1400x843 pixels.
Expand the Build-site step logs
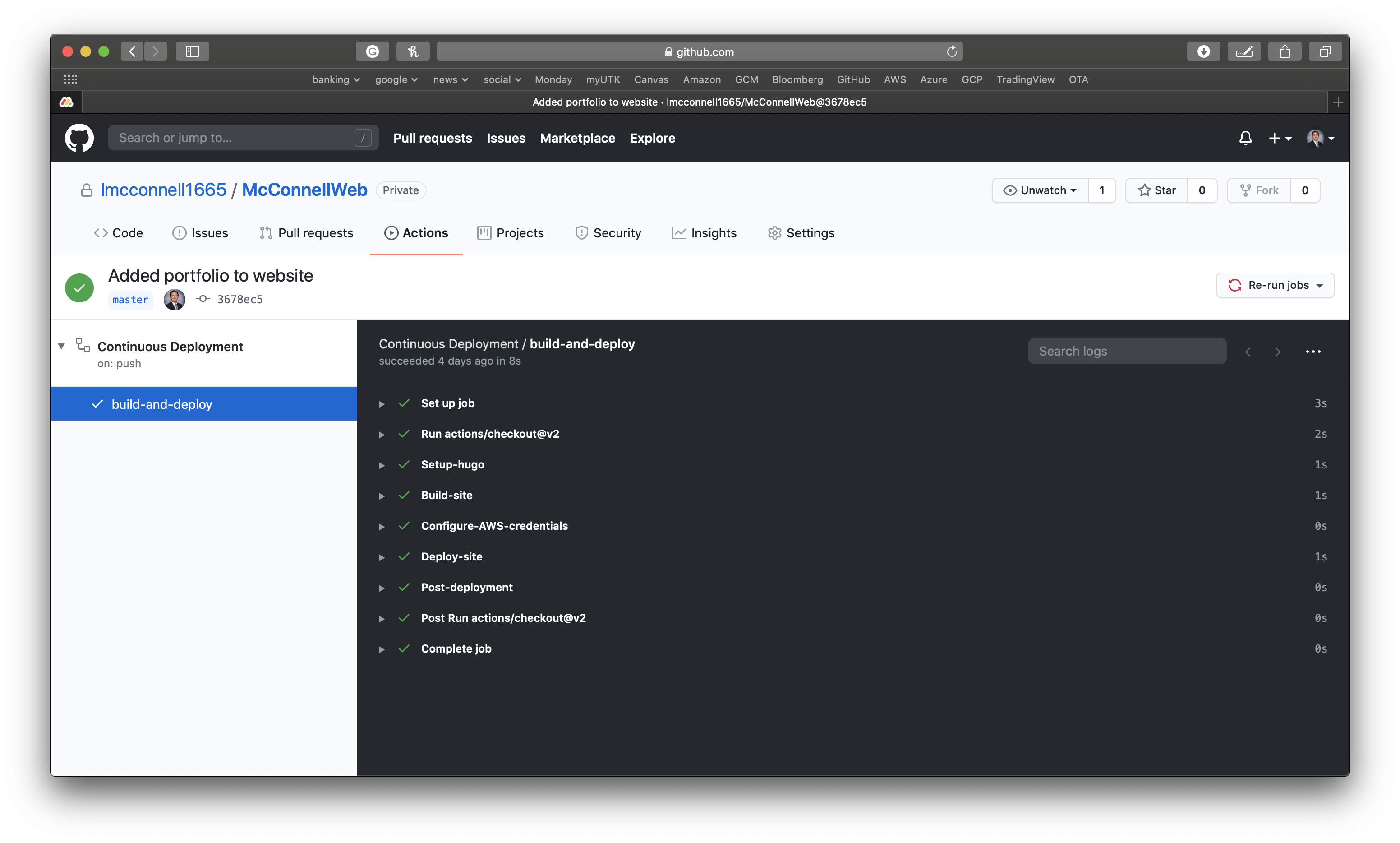(x=382, y=494)
